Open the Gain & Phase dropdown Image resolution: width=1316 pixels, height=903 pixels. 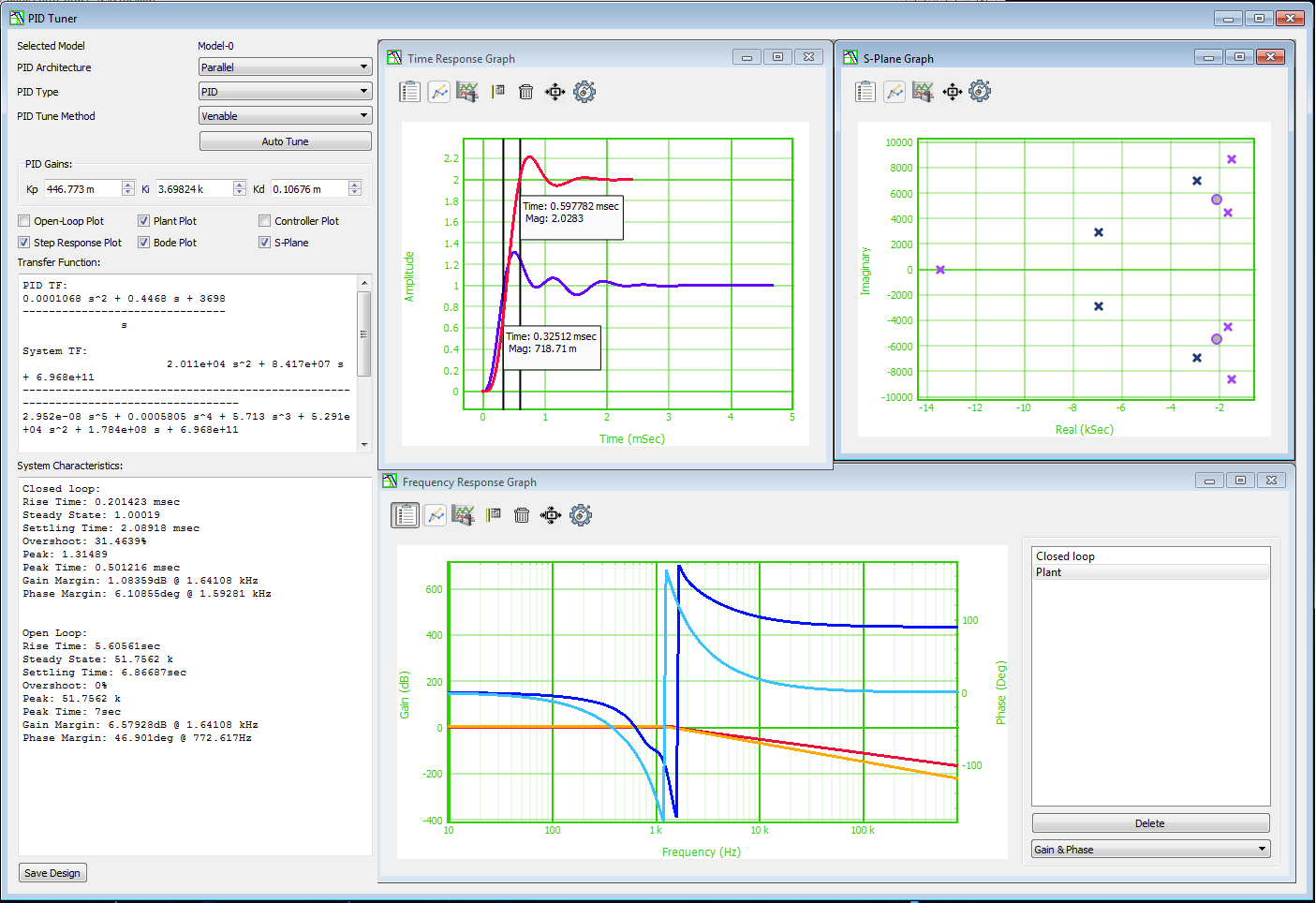point(1150,848)
